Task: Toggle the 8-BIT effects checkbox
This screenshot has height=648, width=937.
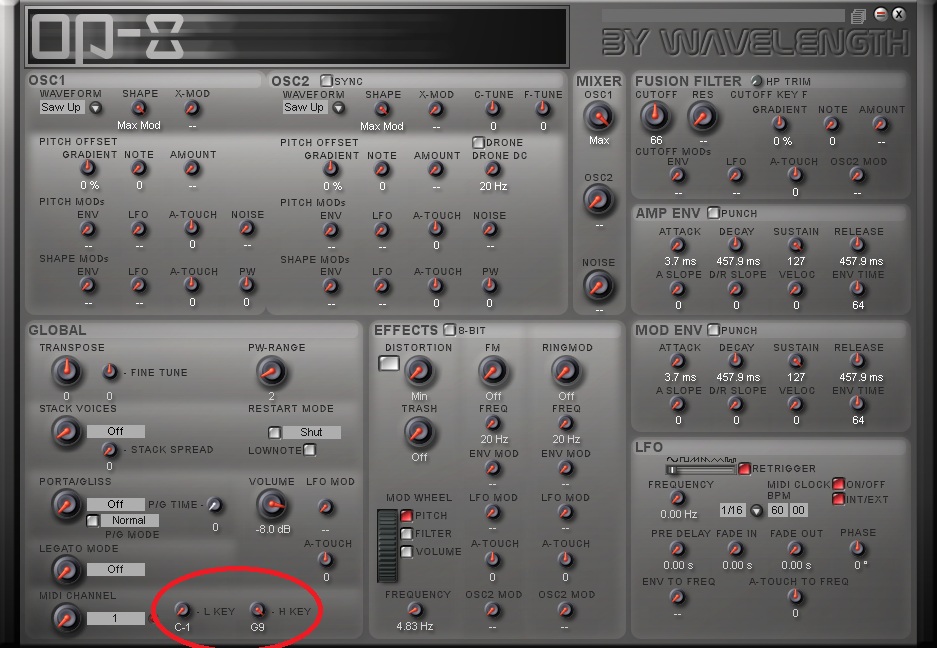Action: [449, 329]
